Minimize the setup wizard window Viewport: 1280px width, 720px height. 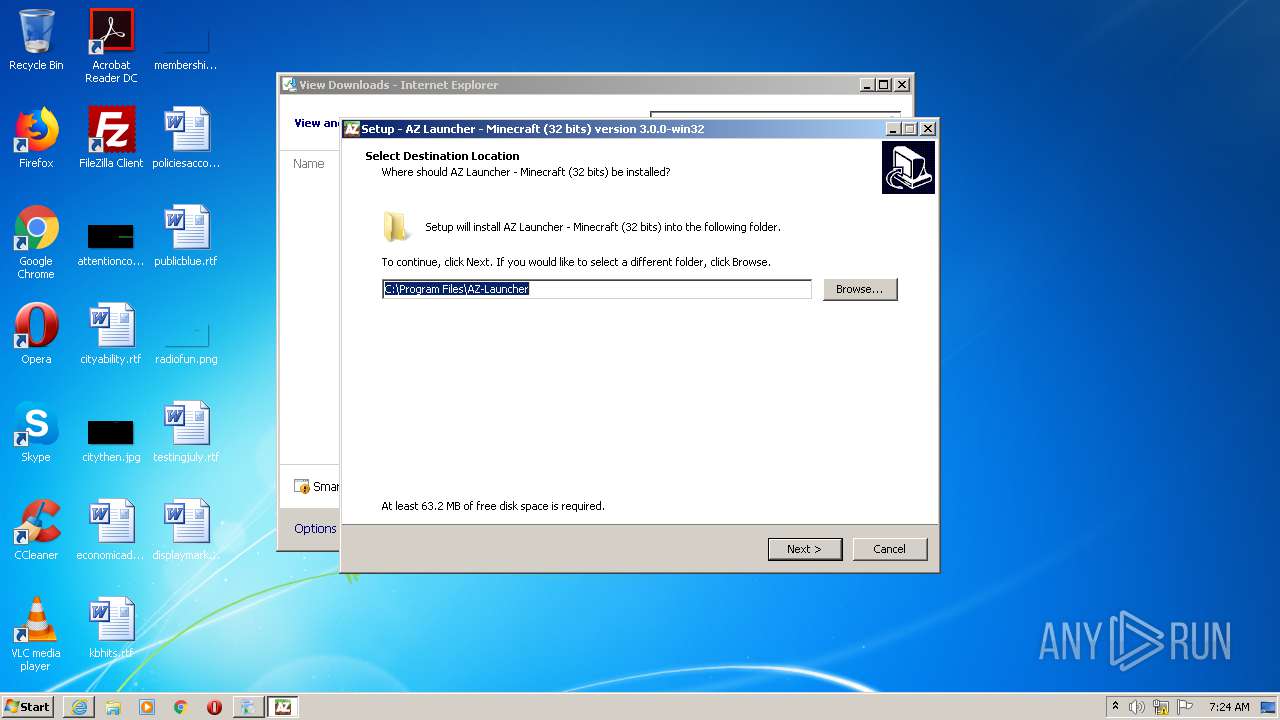pos(892,129)
